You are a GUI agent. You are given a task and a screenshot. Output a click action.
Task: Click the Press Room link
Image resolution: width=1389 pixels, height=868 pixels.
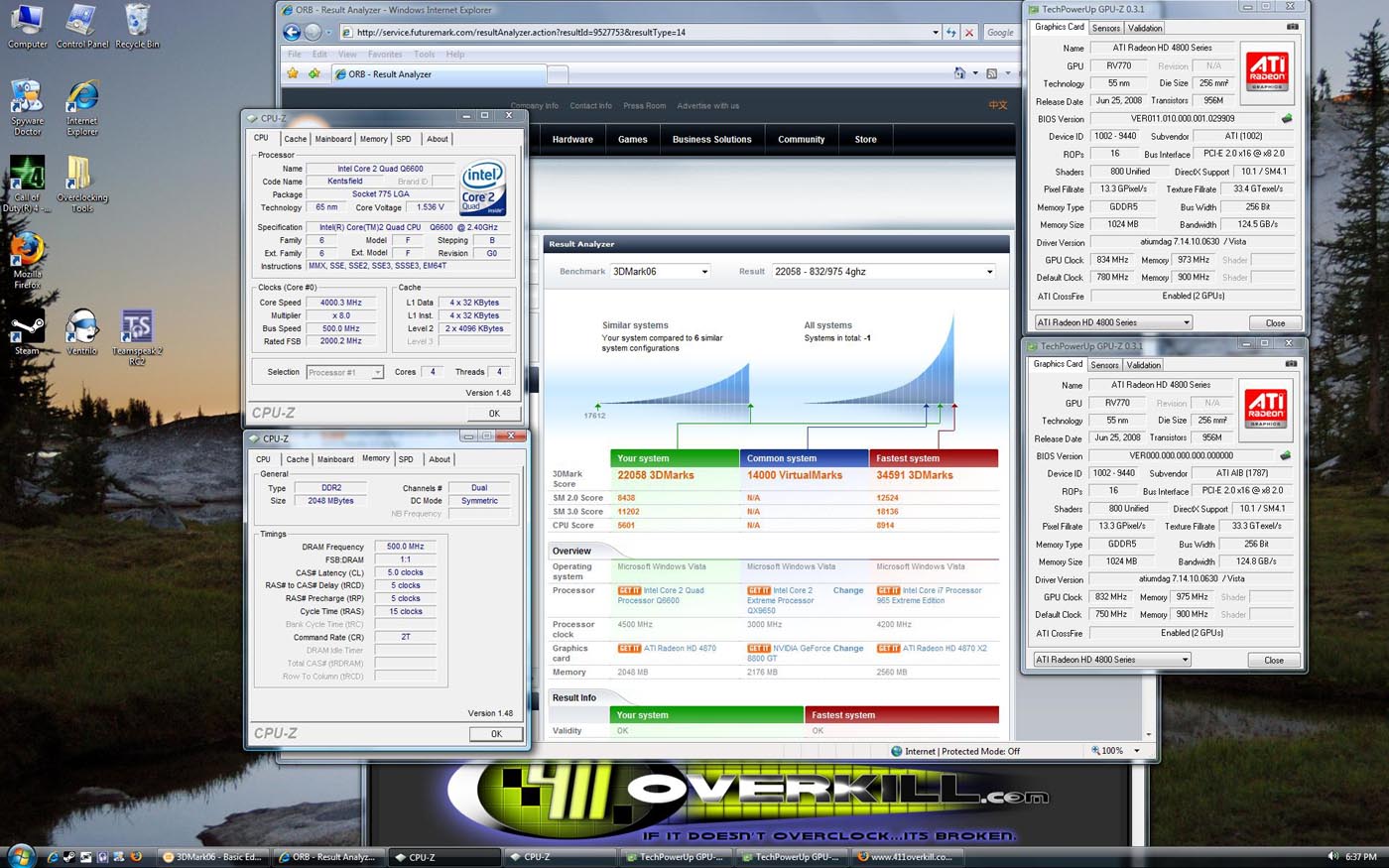645,106
